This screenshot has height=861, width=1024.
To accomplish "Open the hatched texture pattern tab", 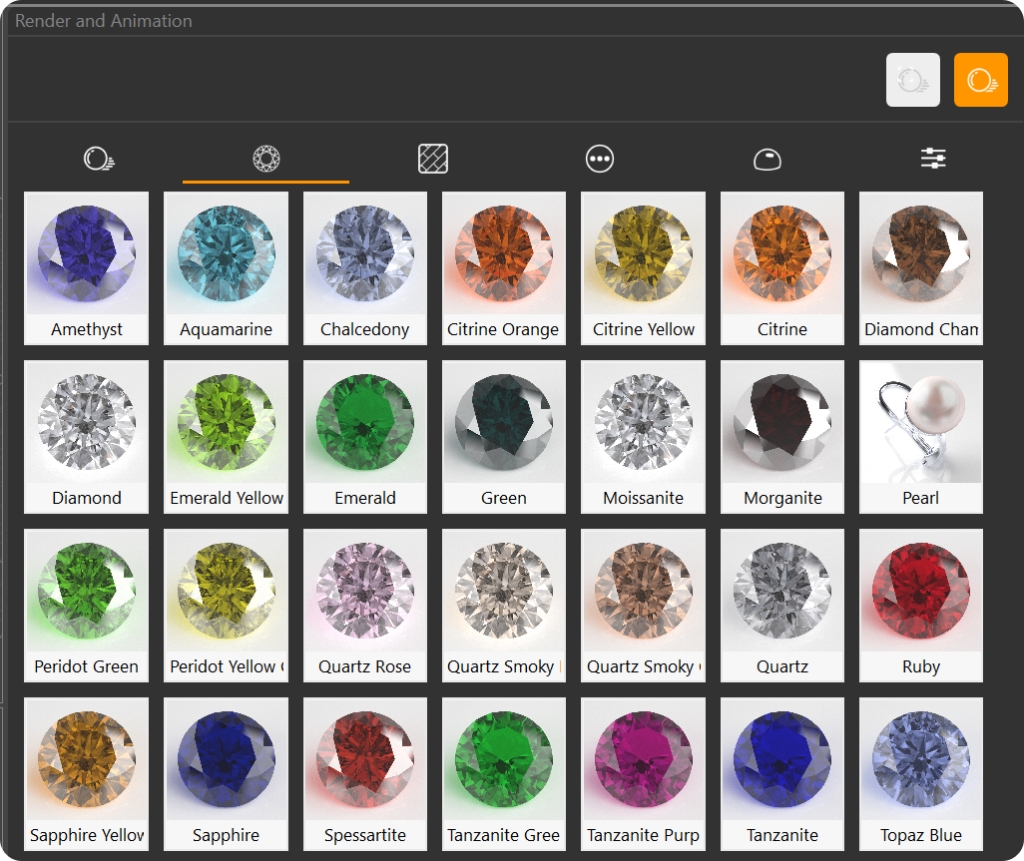I will pos(433,159).
